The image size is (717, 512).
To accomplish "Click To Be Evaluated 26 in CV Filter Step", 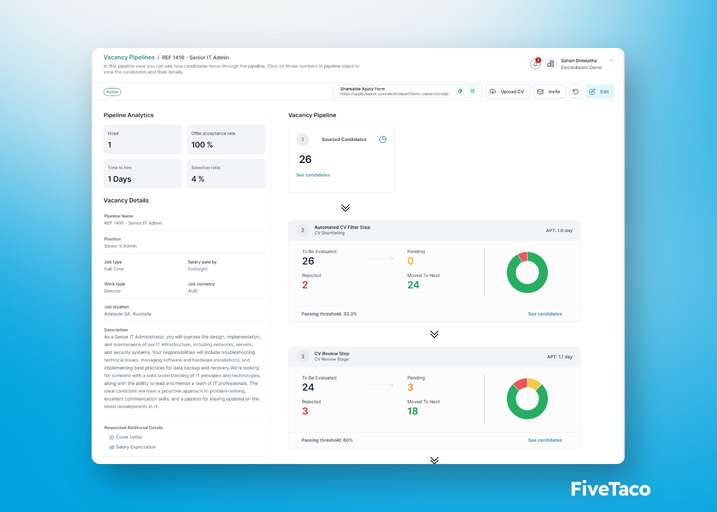I will click(308, 261).
